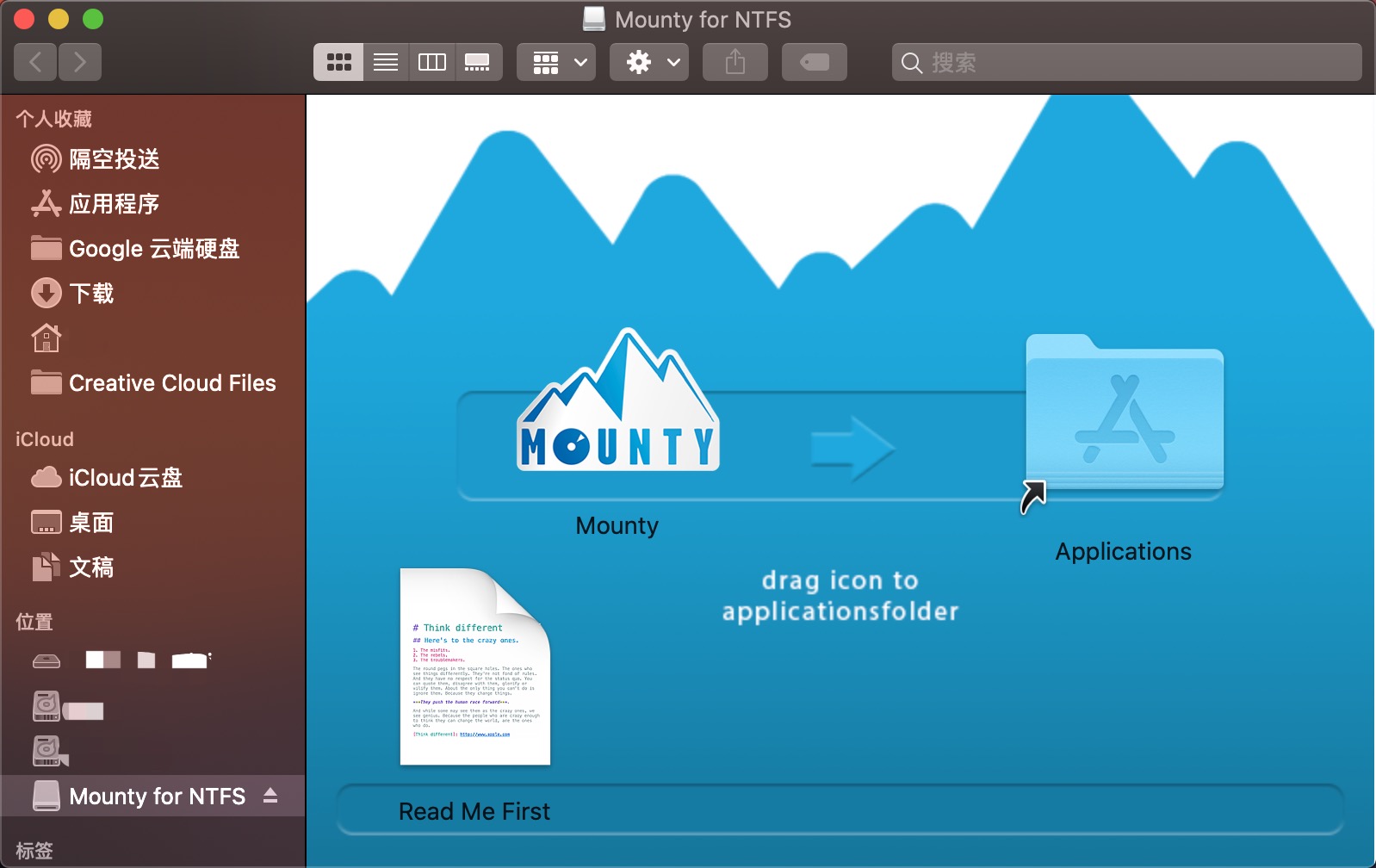
Task: Click the 标签 sidebar section header
Action: [34, 851]
